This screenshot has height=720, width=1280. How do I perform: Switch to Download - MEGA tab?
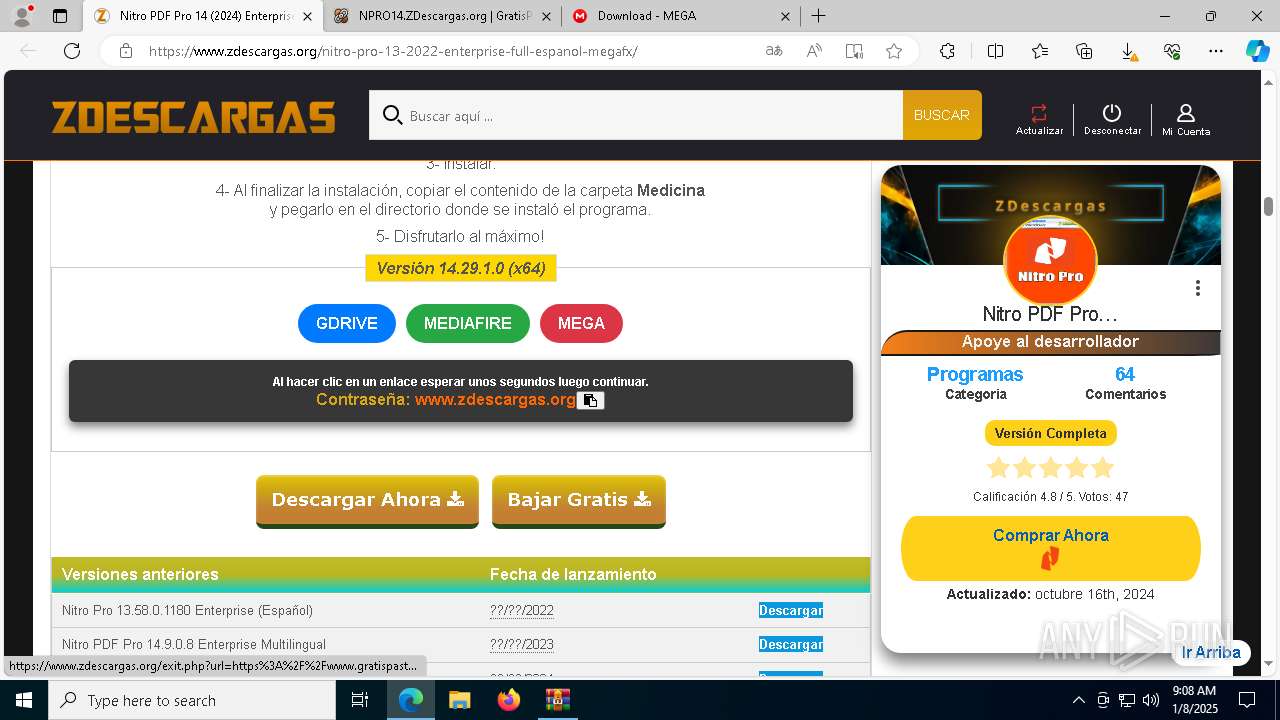(680, 16)
